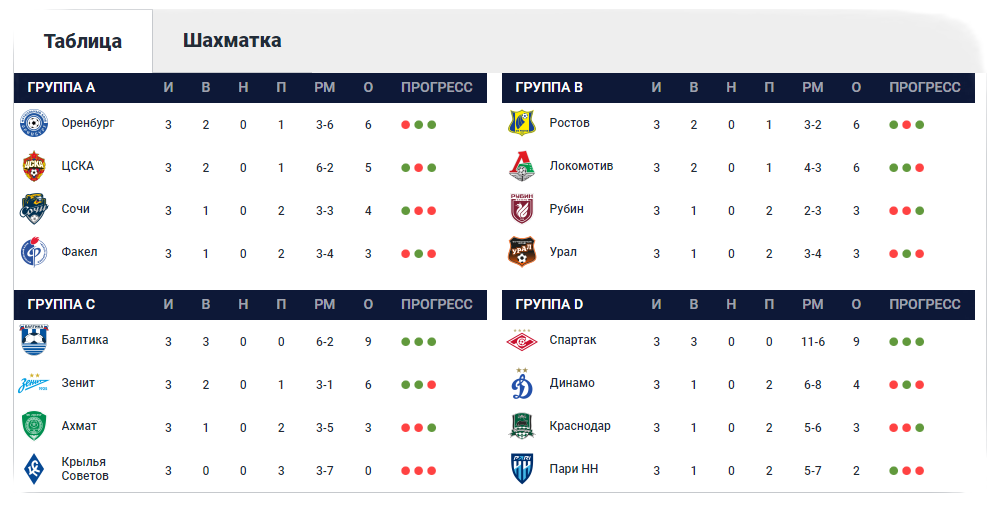The width and height of the screenshot is (1002, 510).
Task: Select the Sochi team logo
Action: (x=34, y=209)
